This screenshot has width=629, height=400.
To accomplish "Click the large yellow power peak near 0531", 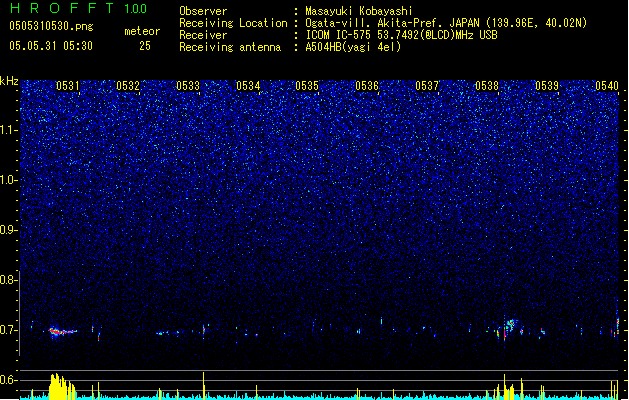I will click(62, 387).
